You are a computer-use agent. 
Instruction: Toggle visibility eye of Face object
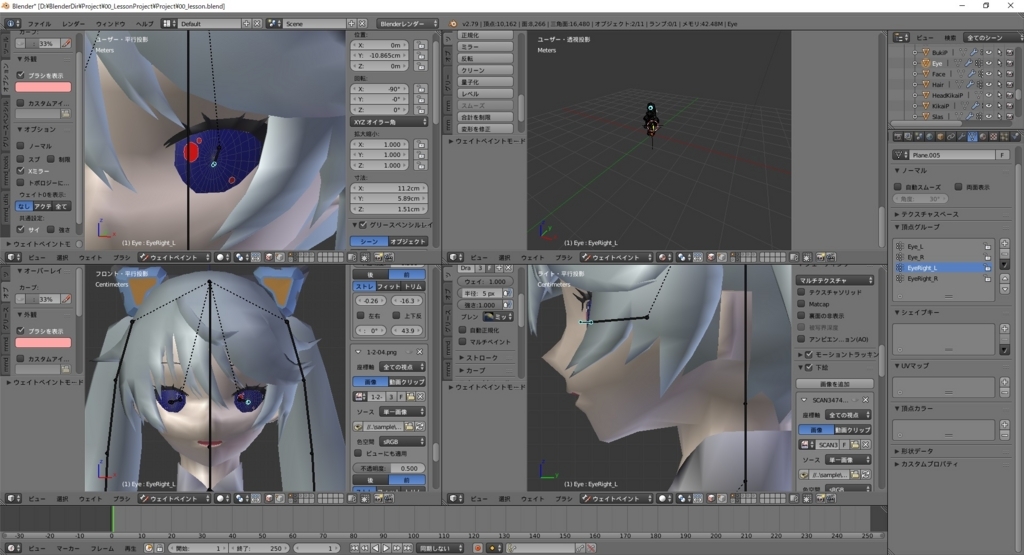989,74
